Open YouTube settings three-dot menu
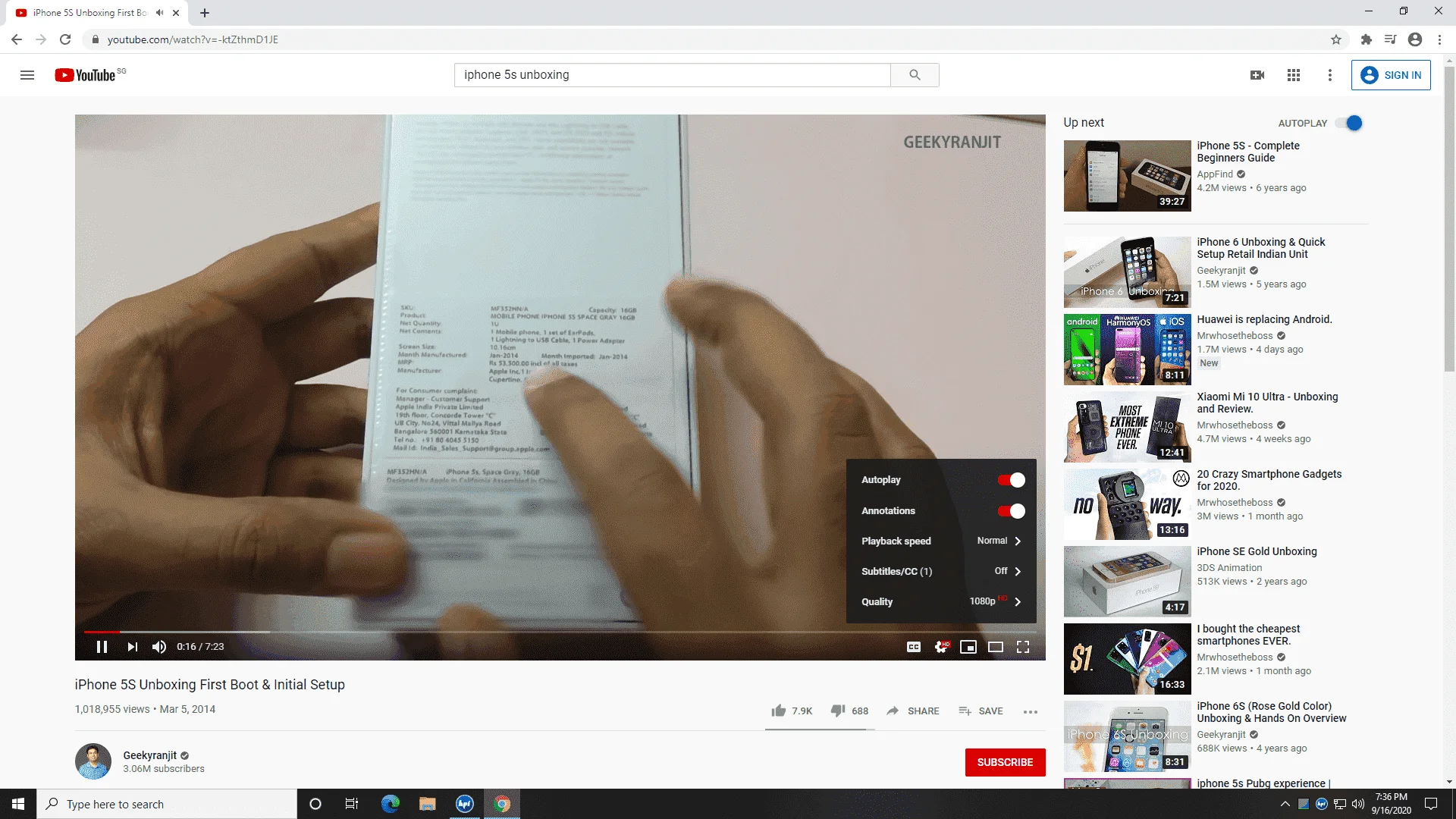The image size is (1456, 819). click(1329, 75)
